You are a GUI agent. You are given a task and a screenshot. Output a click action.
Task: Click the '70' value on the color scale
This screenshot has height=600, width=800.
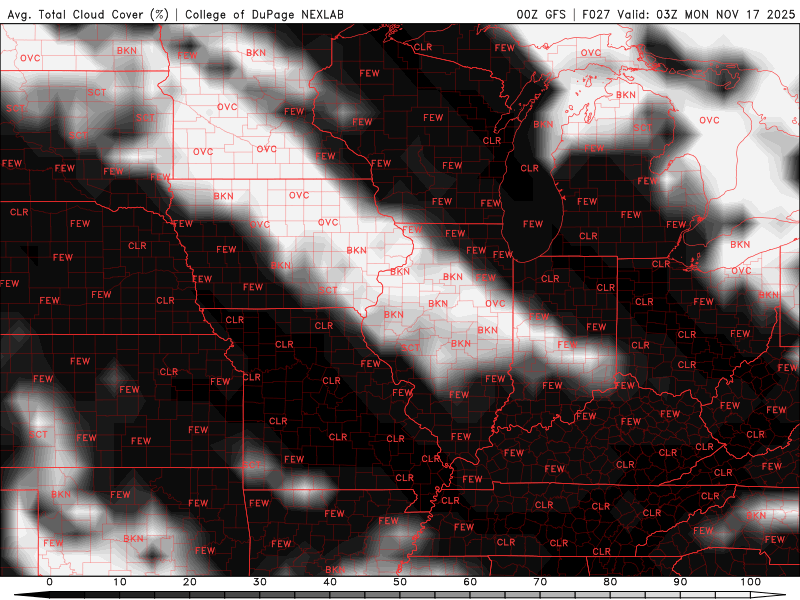click(x=540, y=582)
